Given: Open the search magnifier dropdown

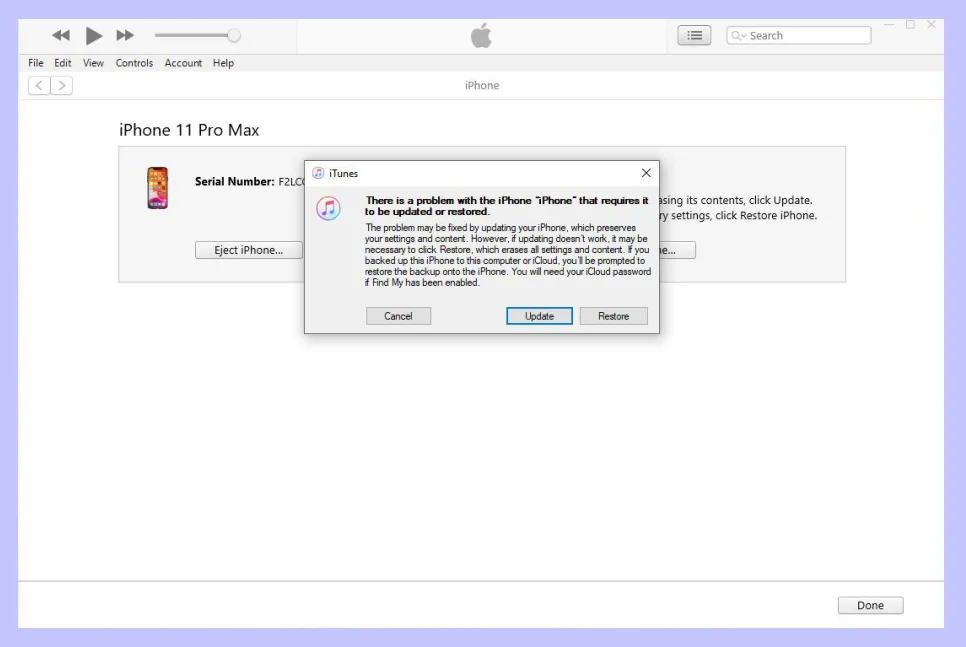Looking at the screenshot, I should pyautogui.click(x=738, y=36).
